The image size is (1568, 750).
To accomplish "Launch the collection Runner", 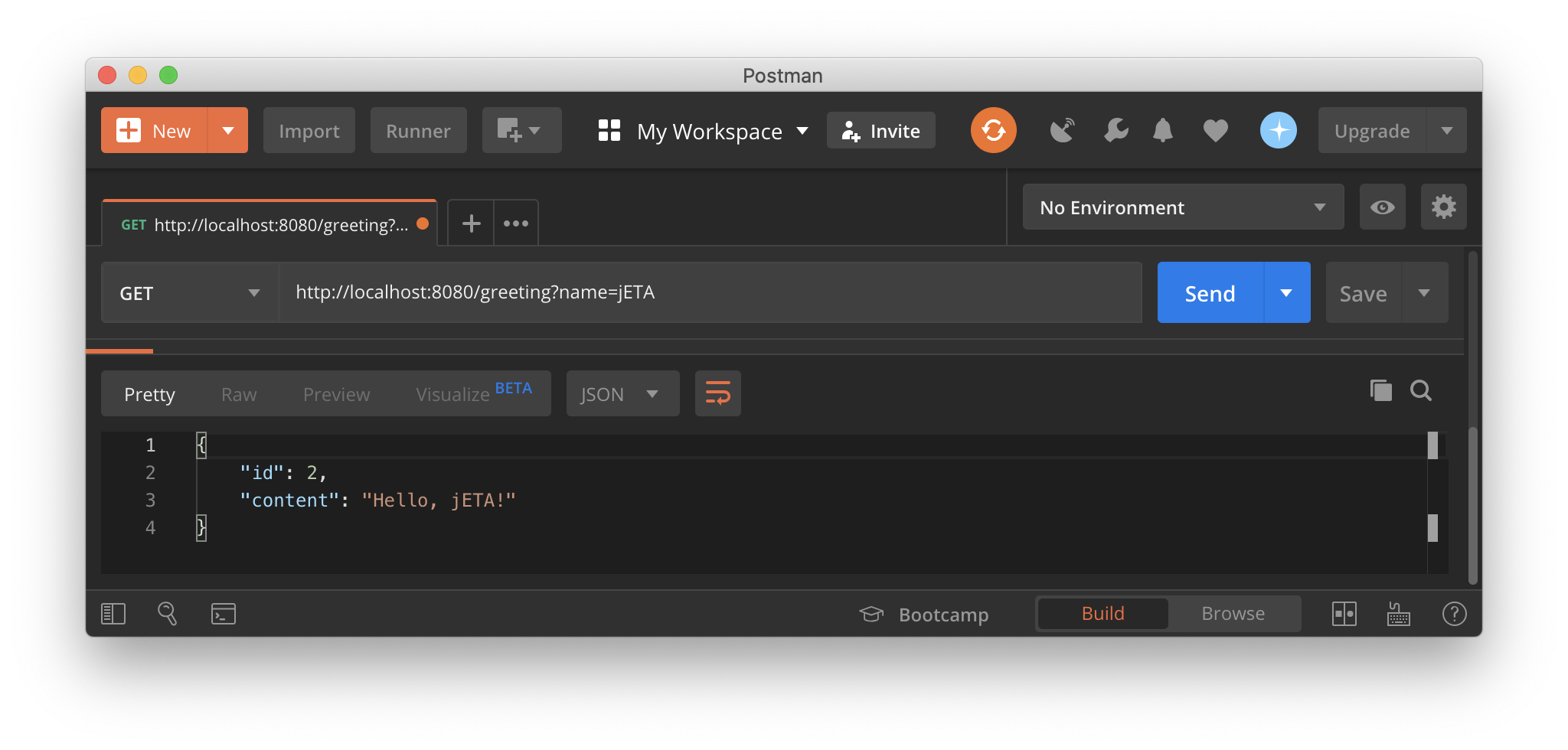I will pos(418,131).
